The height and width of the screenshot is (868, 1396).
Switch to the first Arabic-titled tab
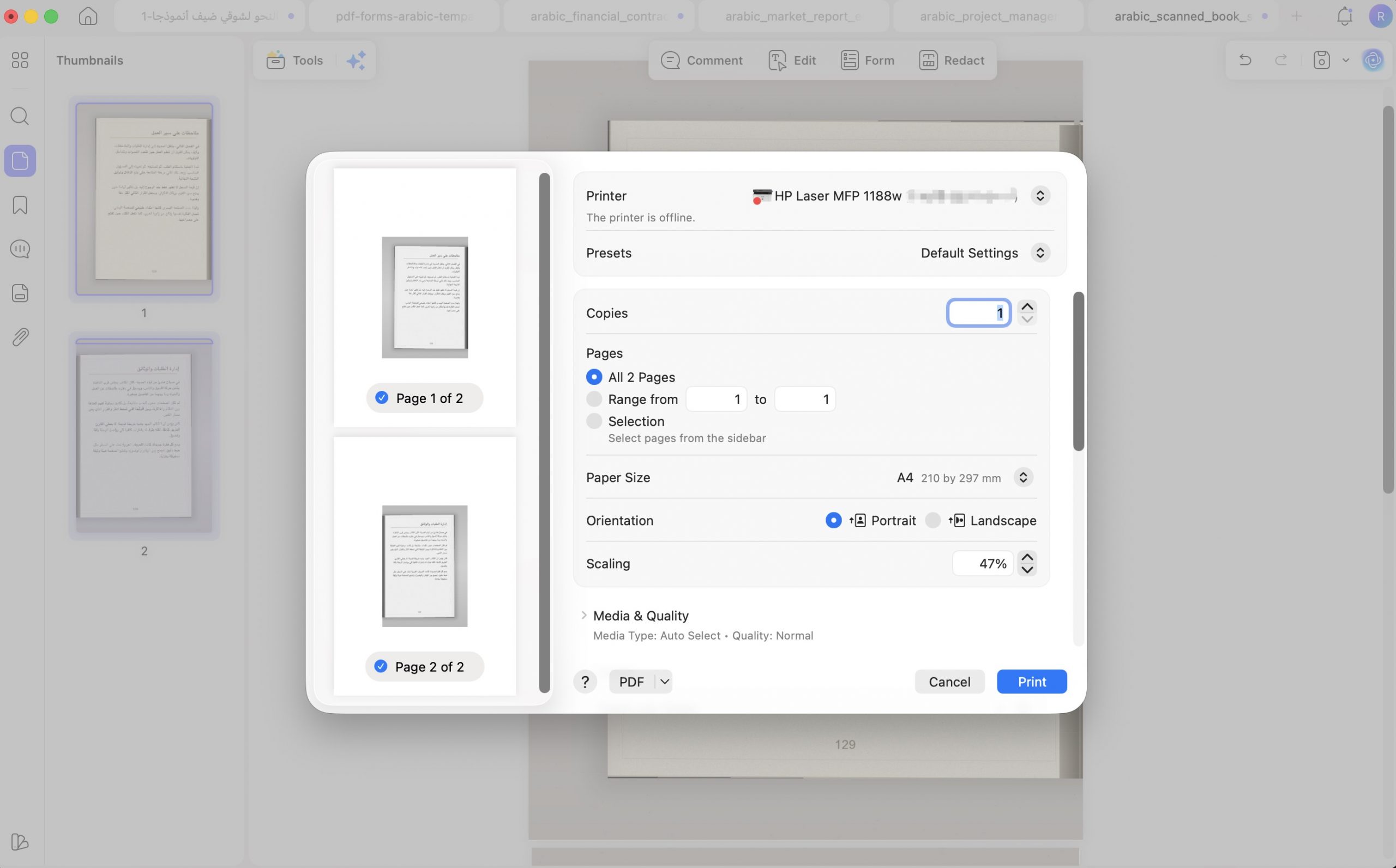tap(209, 16)
